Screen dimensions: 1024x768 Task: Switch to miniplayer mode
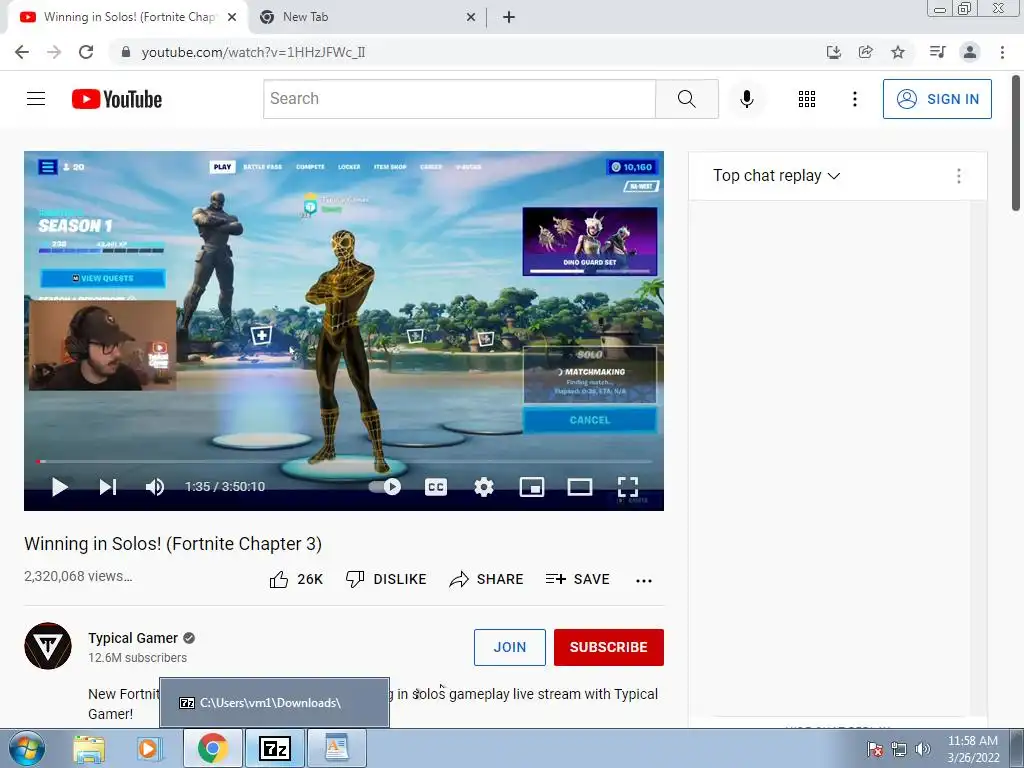click(532, 487)
